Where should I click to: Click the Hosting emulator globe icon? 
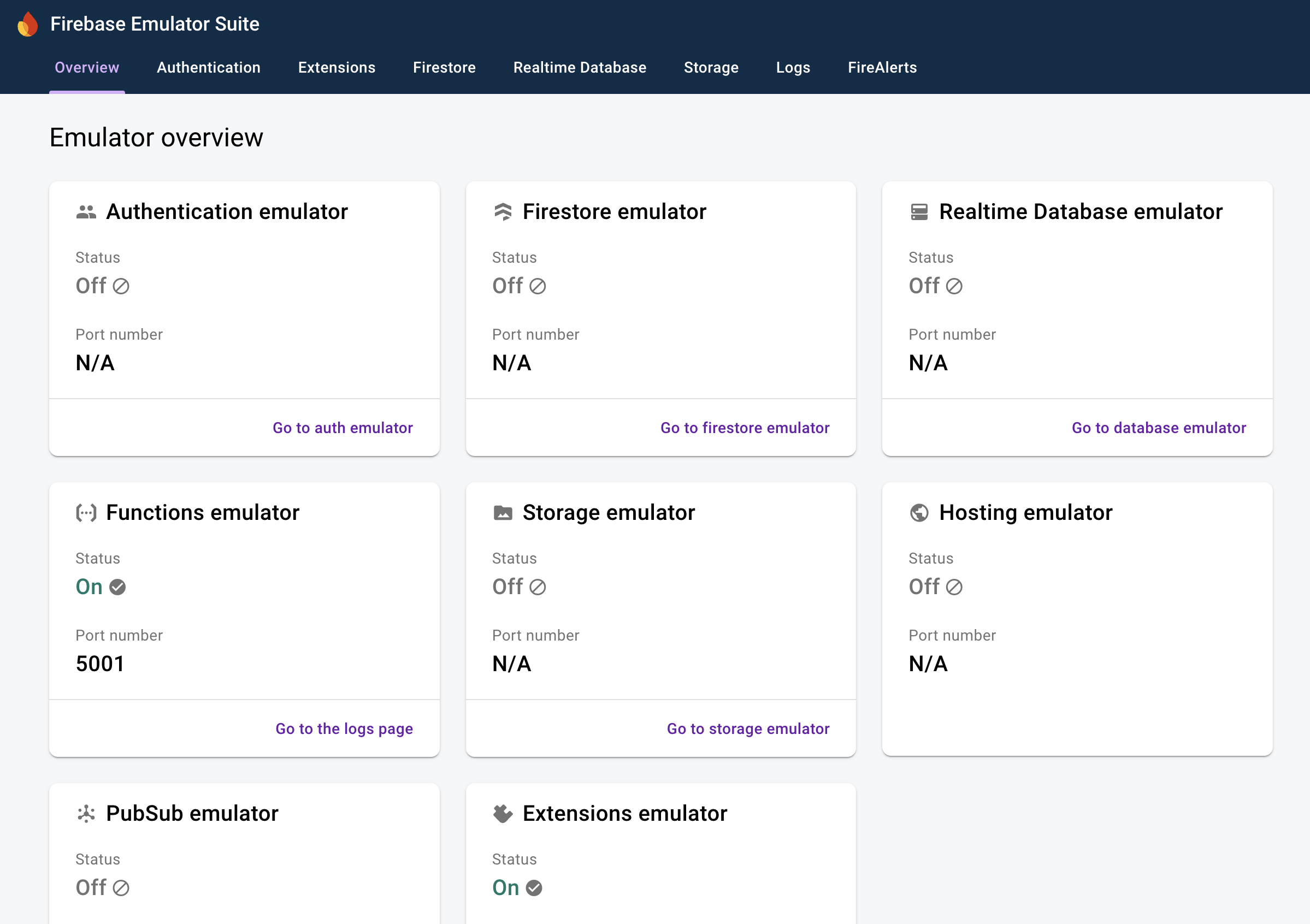919,513
